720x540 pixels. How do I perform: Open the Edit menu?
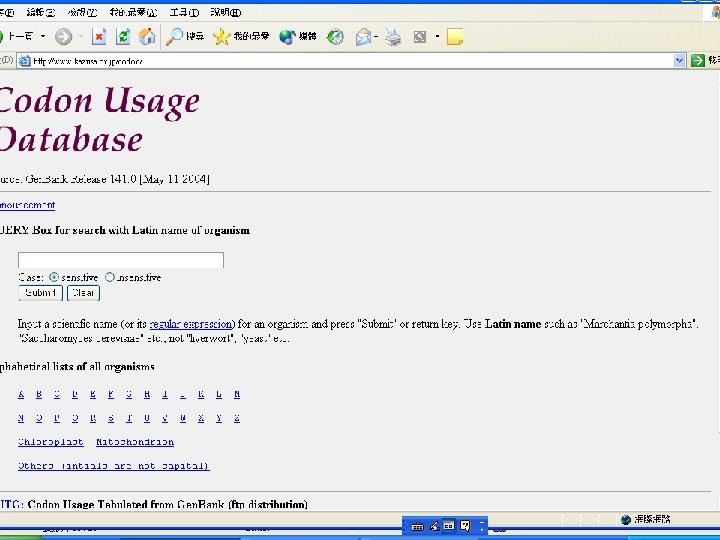point(40,12)
